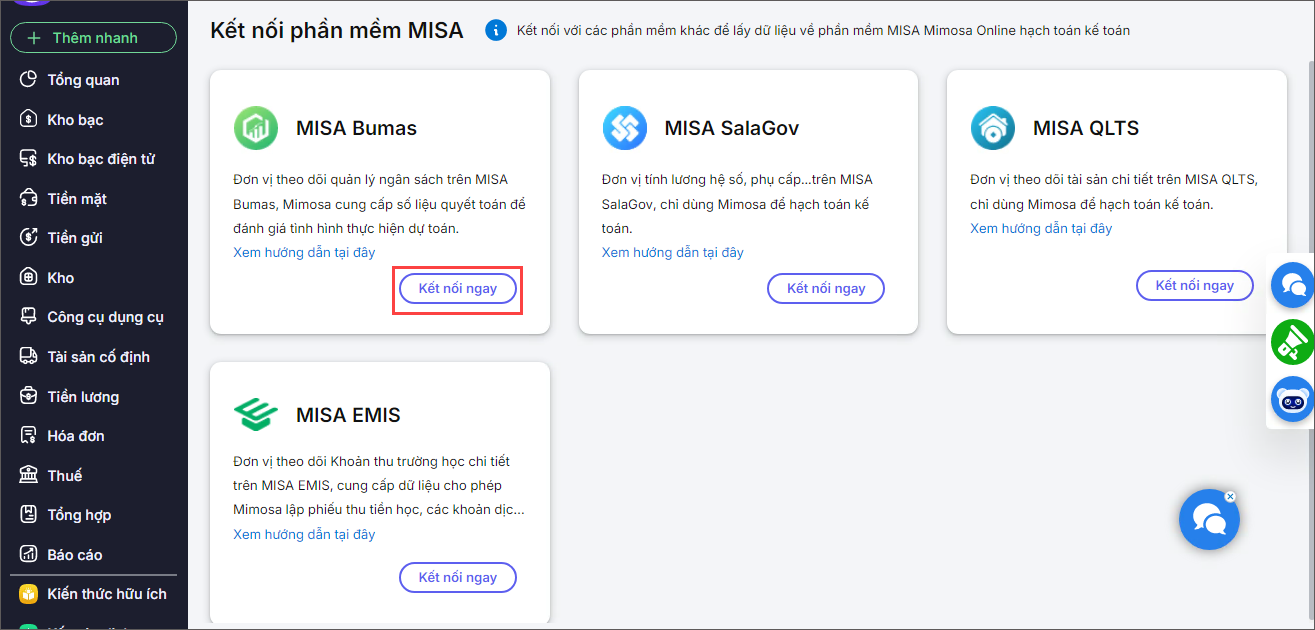The height and width of the screenshot is (630, 1315).
Task: Connect MISA SalaGov with Kết nối ngay
Action: tap(825, 288)
